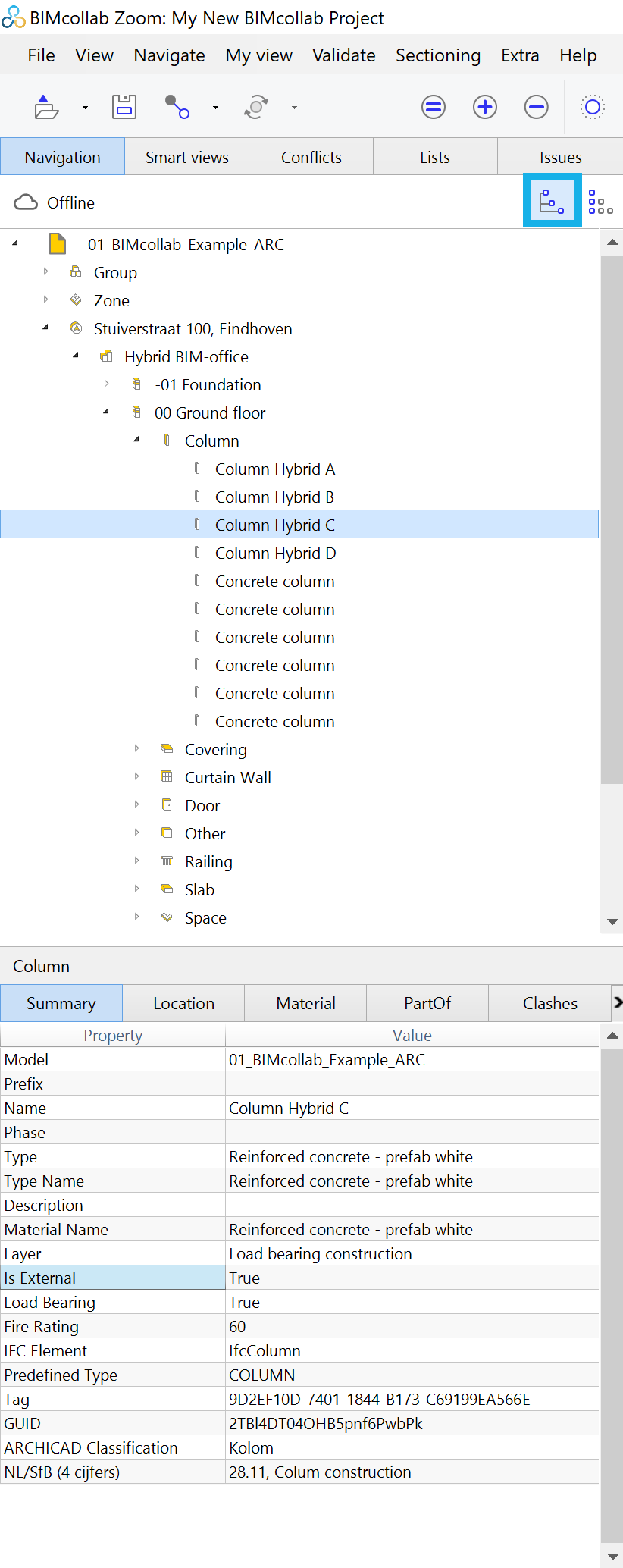This screenshot has width=623, height=1568.
Task: Click the Space category icon
Action: pyautogui.click(x=167, y=917)
